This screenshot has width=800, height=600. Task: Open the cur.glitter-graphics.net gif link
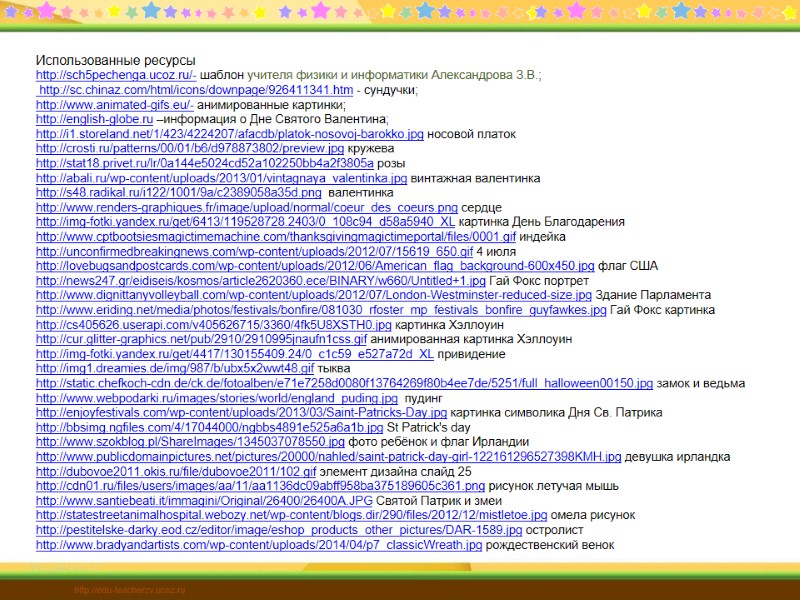click(202, 339)
